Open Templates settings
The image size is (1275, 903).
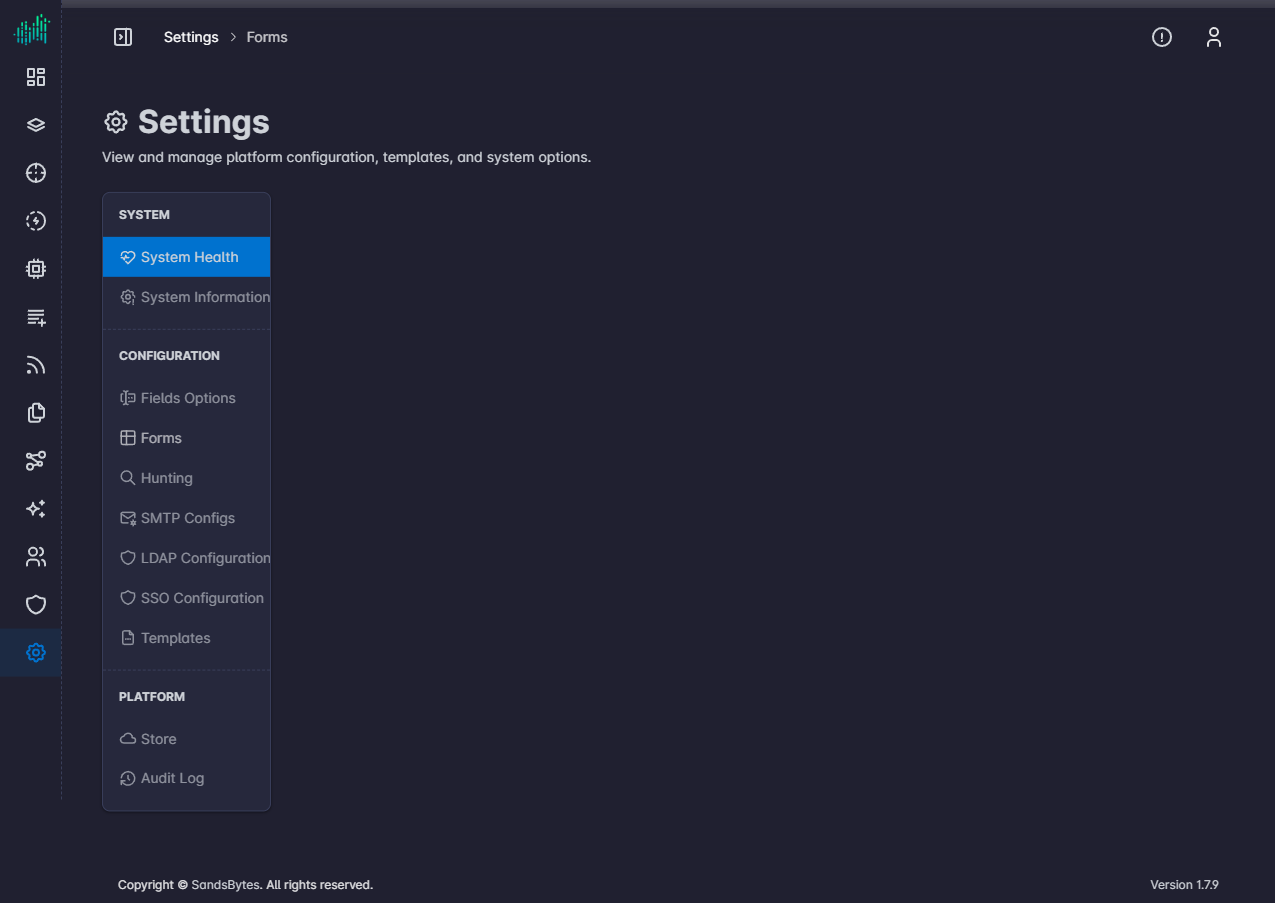point(186,638)
